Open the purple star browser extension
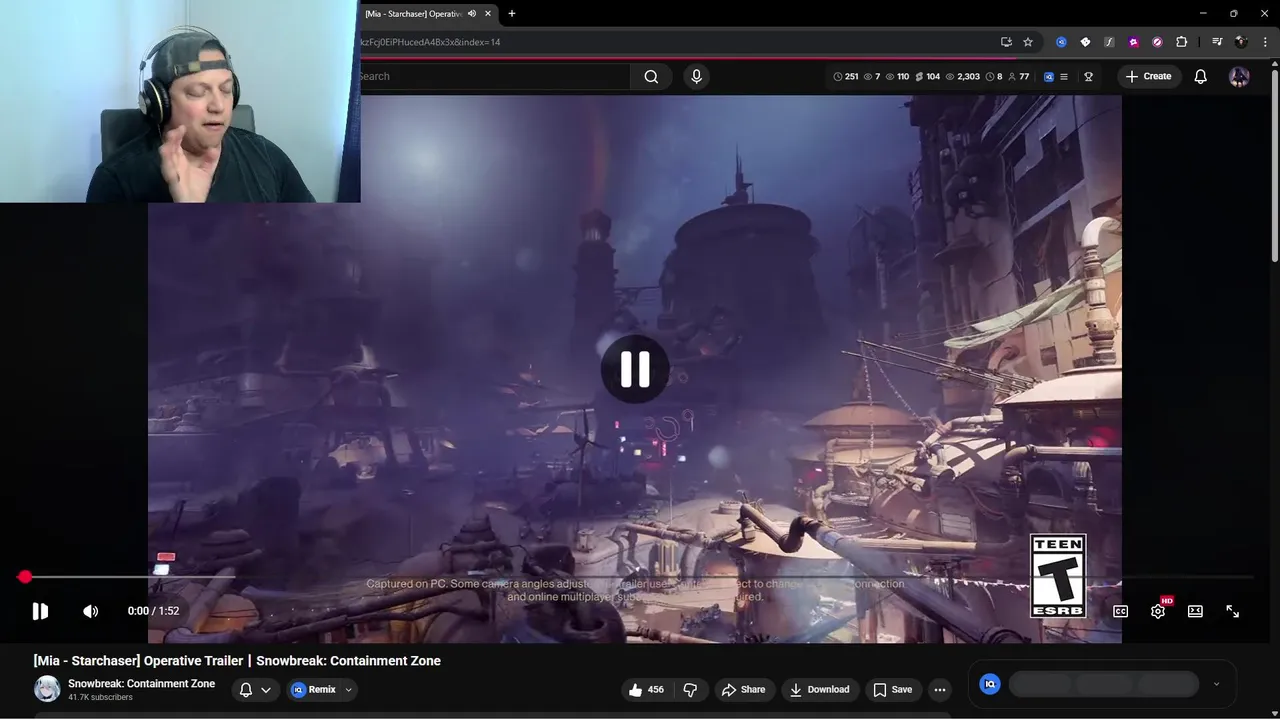Image resolution: width=1280 pixels, height=720 pixels. point(1133,42)
